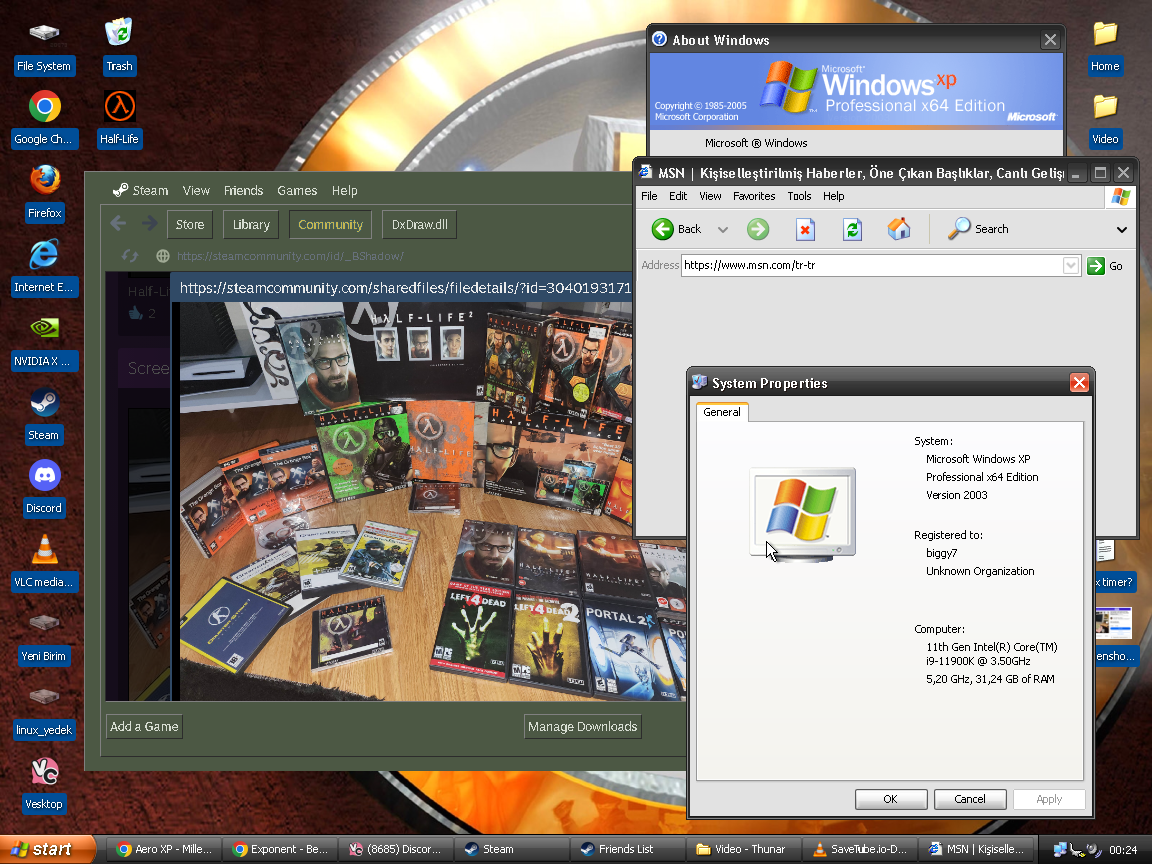Open the Vesktop desktop icon
This screenshot has height=864, width=1152.
pos(44,785)
